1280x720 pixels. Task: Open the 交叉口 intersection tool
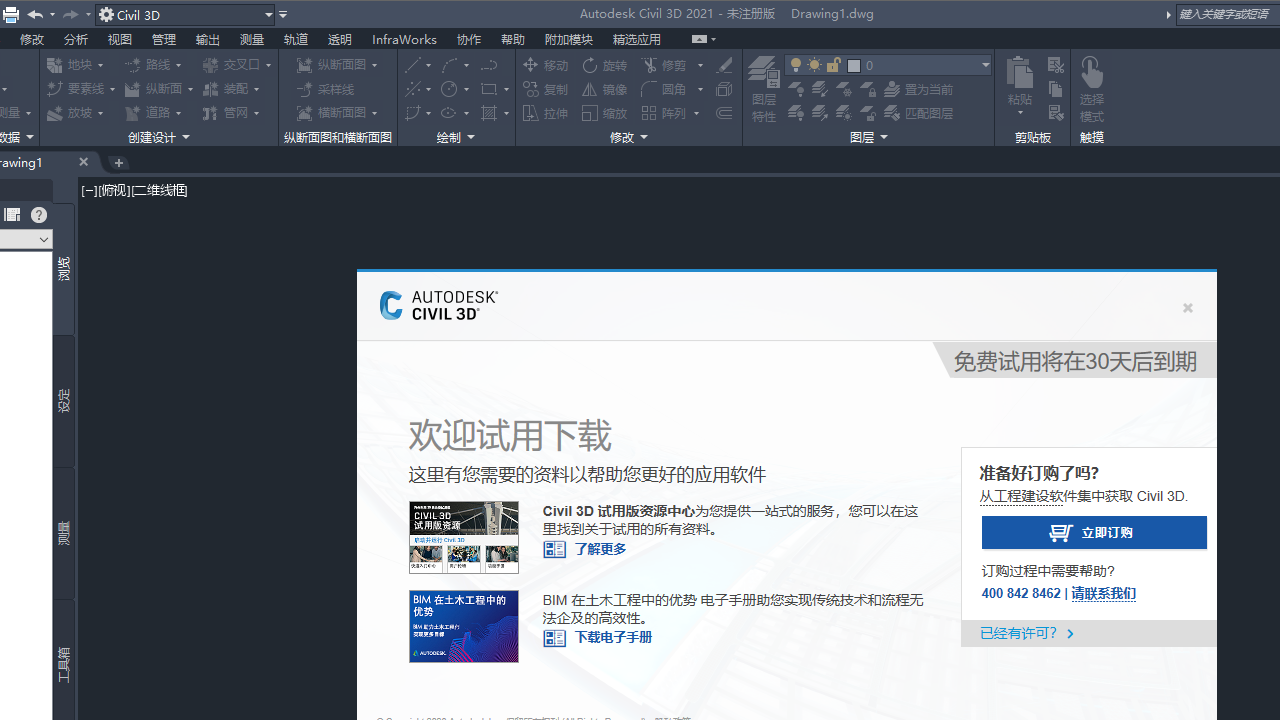tap(237, 65)
